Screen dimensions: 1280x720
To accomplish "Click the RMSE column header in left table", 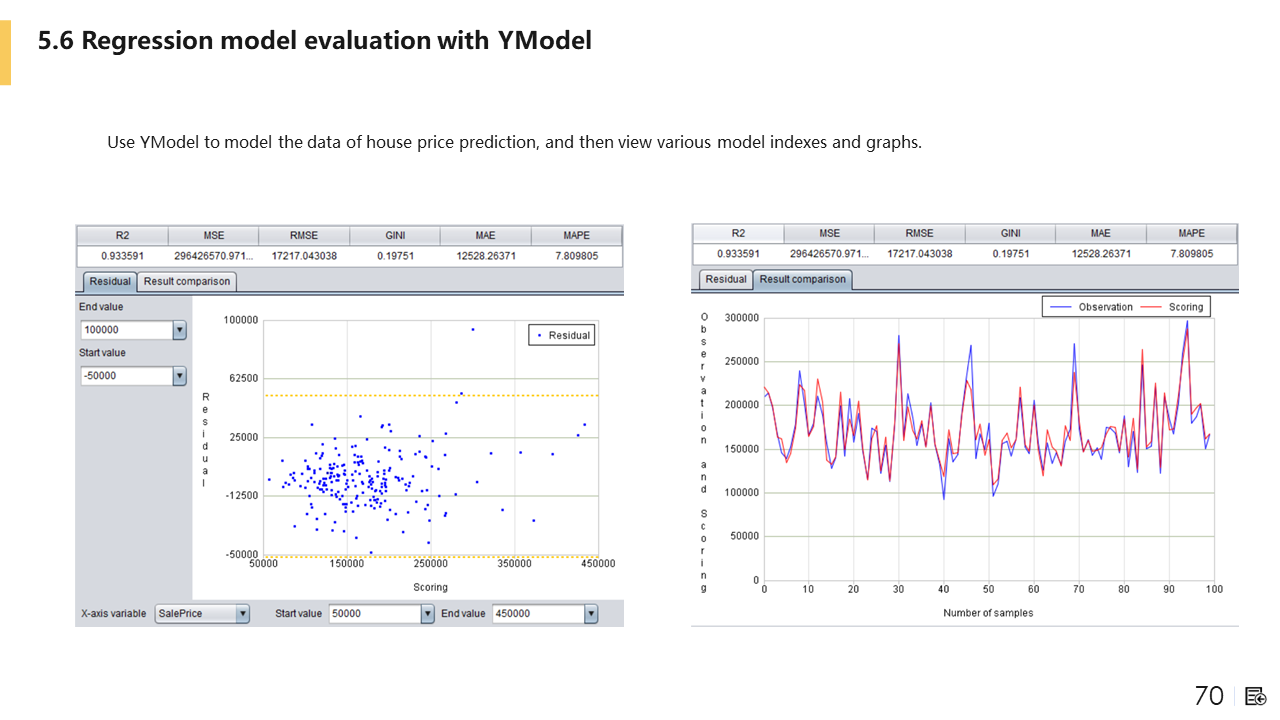I will click(x=304, y=236).
